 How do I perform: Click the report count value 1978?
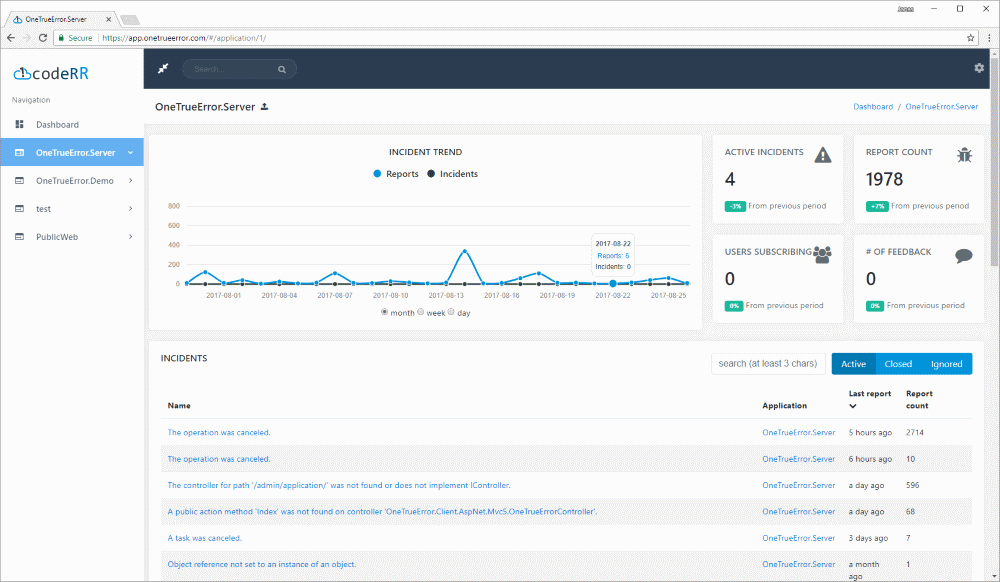(884, 179)
